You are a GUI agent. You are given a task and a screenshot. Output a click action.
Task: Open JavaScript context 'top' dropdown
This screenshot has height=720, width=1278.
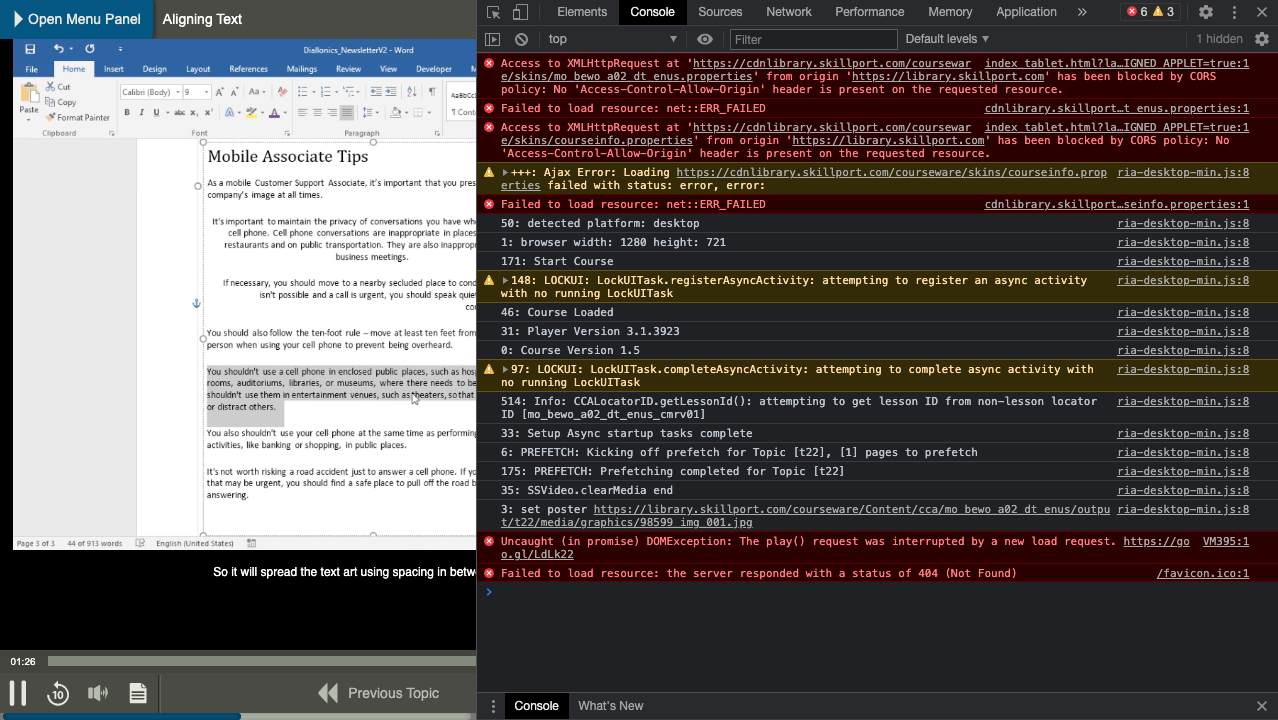click(x=613, y=39)
